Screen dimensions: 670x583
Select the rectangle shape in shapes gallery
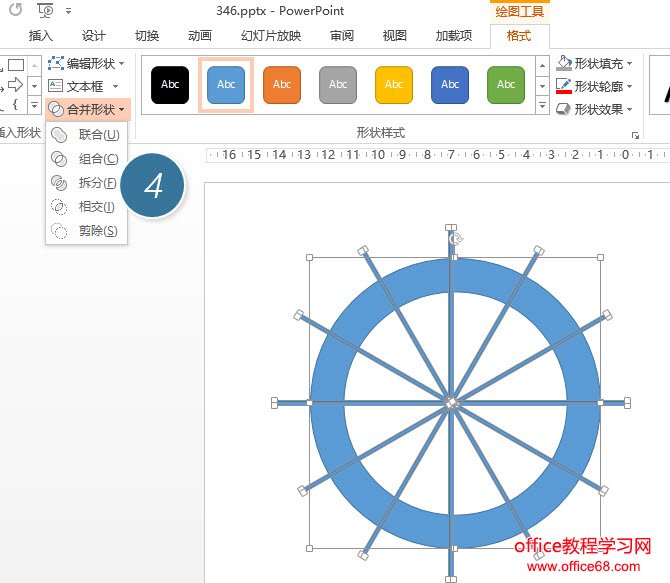click(16, 65)
